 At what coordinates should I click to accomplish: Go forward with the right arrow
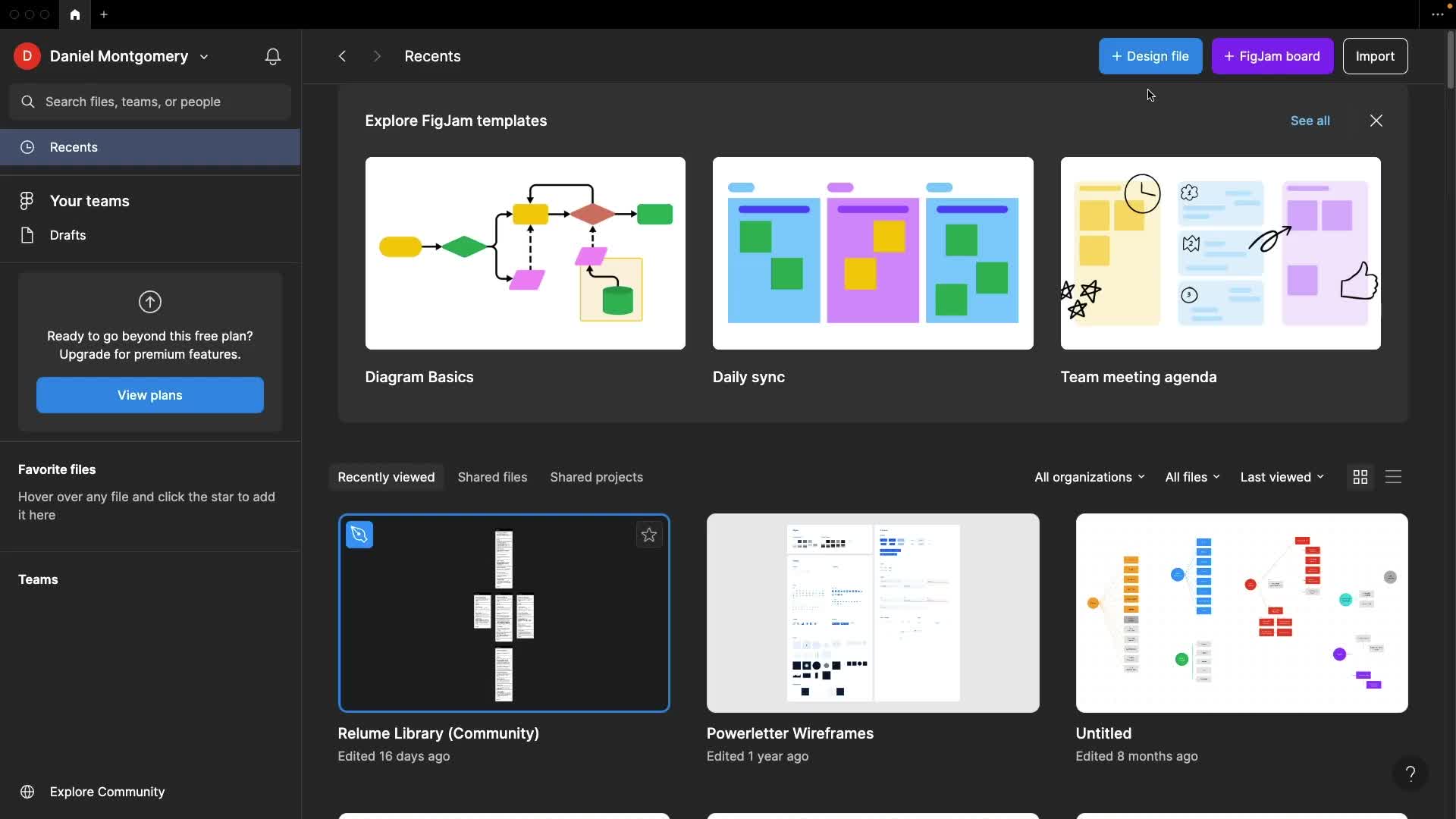pyautogui.click(x=377, y=56)
